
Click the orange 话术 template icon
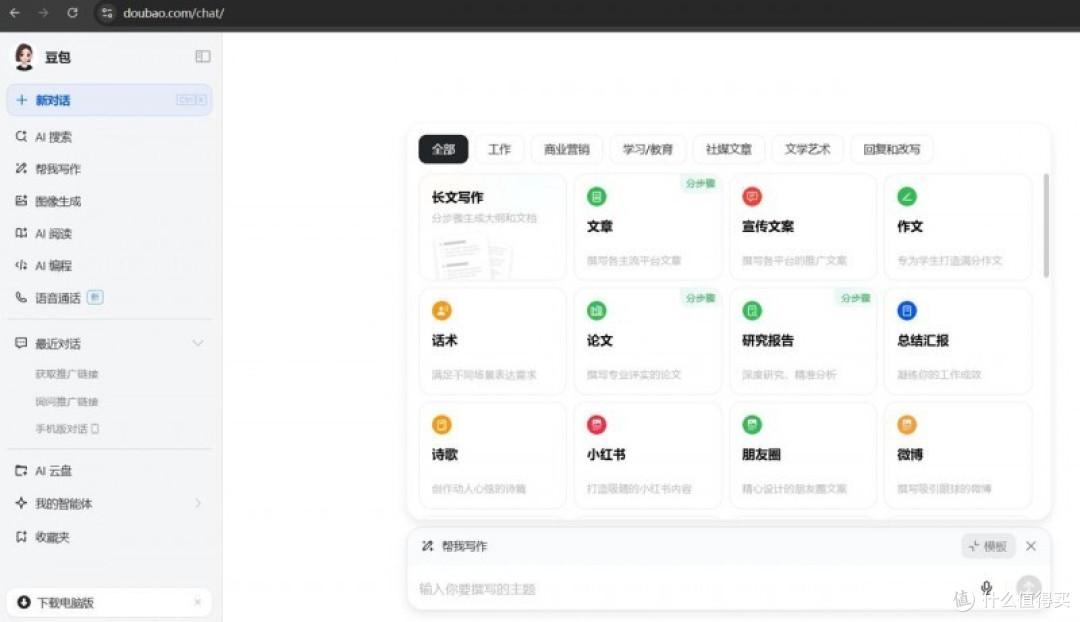[x=442, y=311]
